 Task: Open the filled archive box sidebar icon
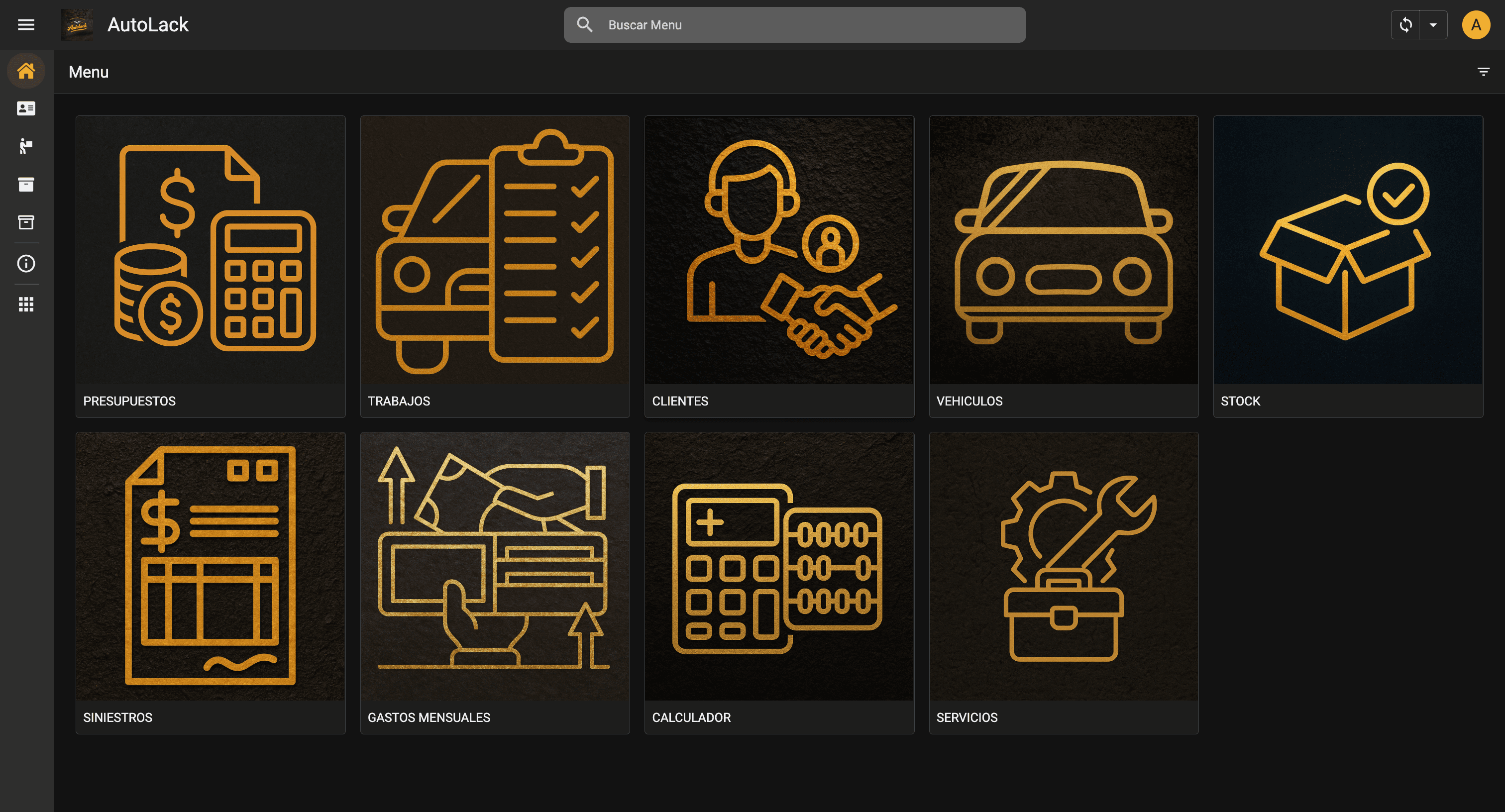[26, 185]
